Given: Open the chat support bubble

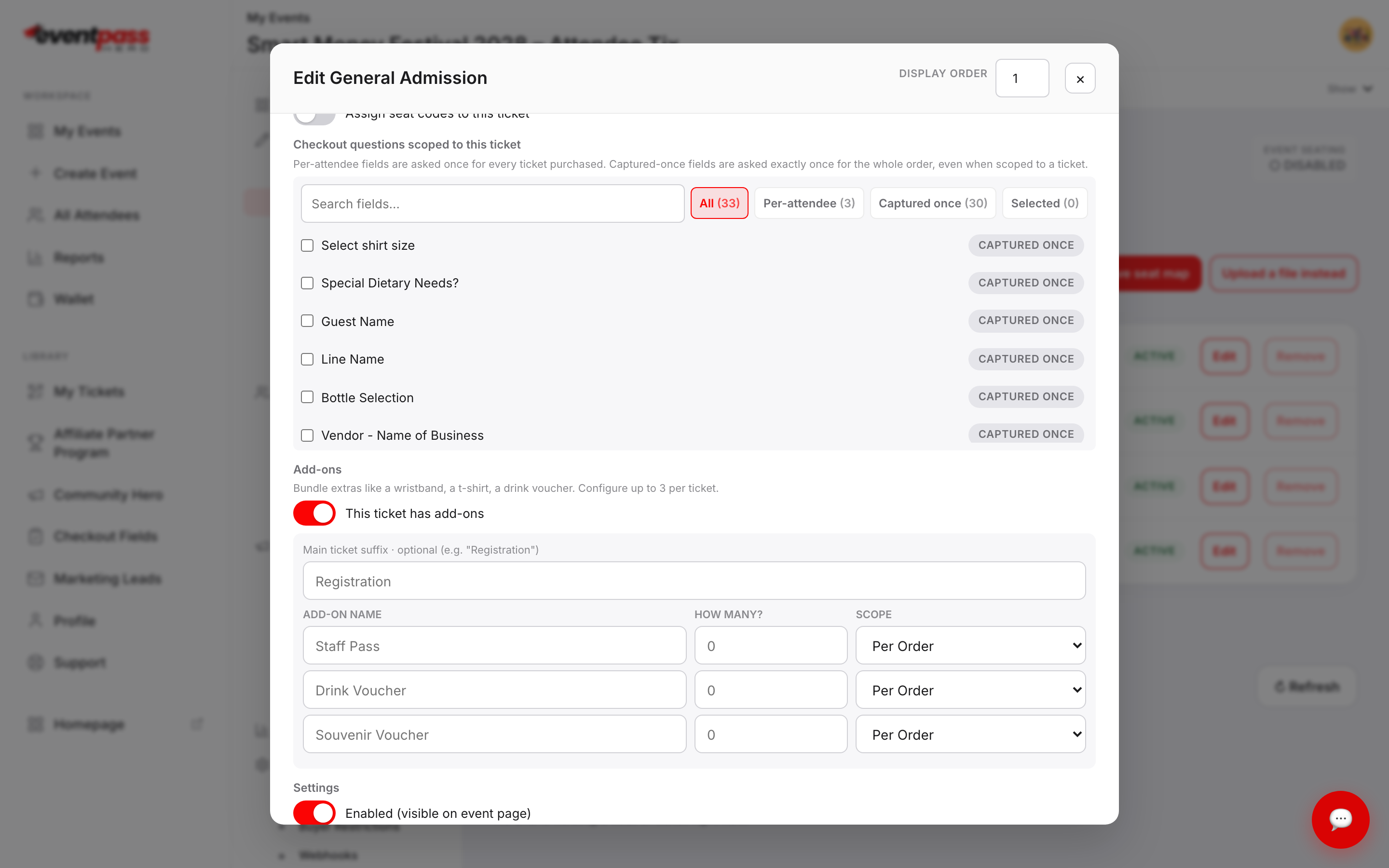Looking at the screenshot, I should (x=1340, y=819).
